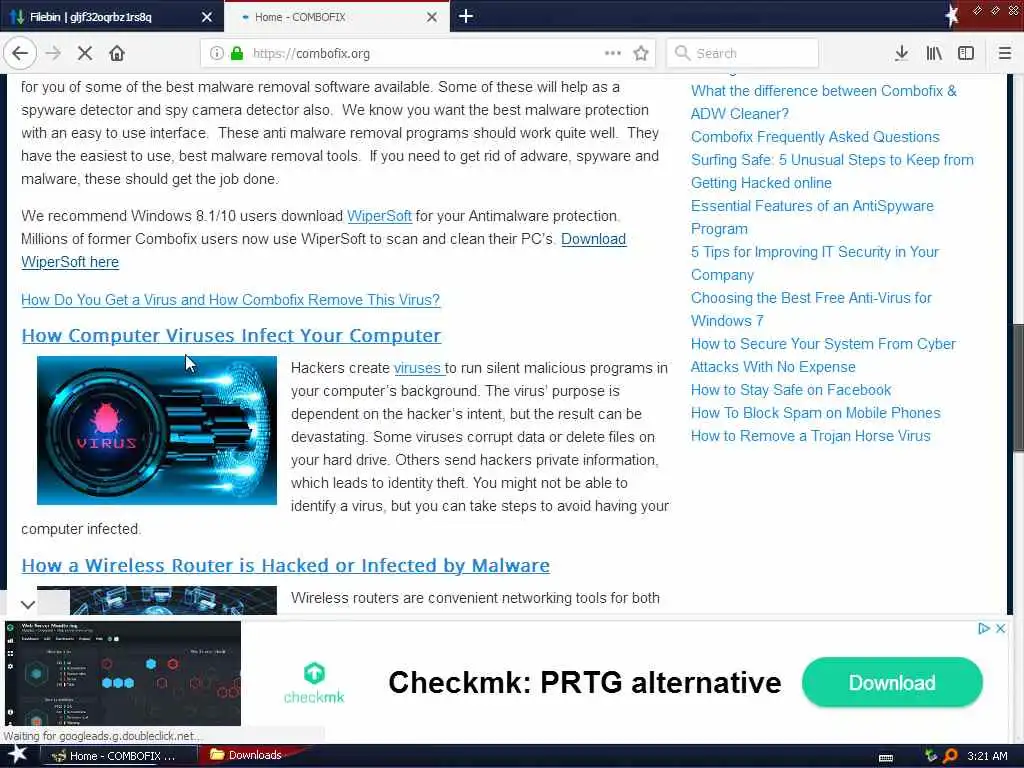Open 5 Tips for Improving IT Security link

[814, 263]
